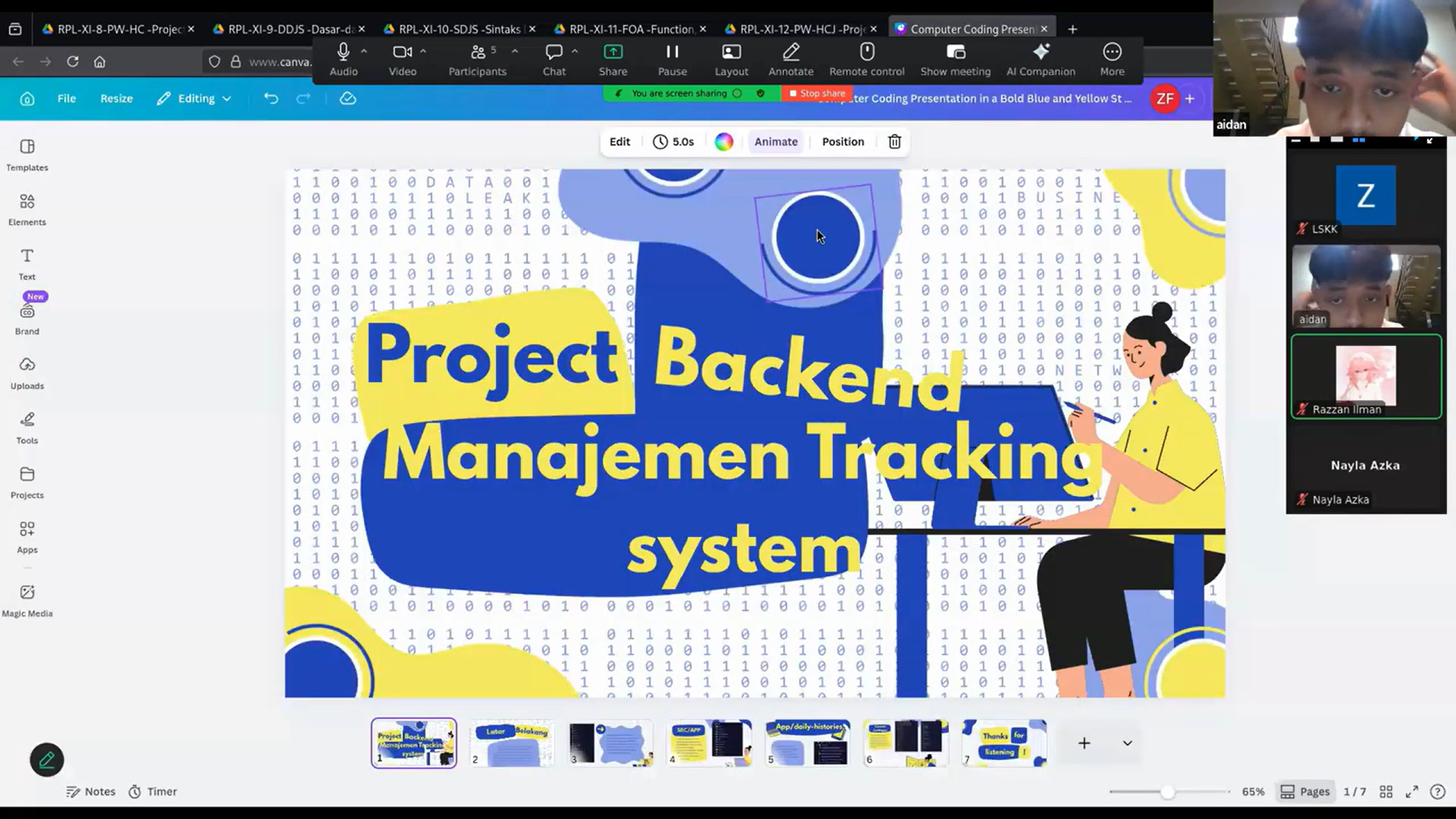This screenshot has height=819, width=1456.
Task: Open the Zoom Annotate tool
Action: pos(791,59)
